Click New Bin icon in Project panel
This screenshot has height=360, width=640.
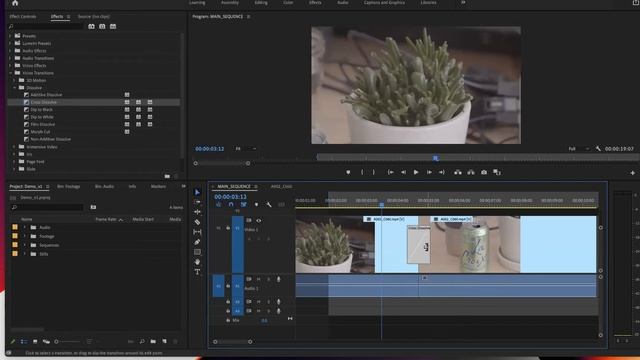(x=153, y=341)
